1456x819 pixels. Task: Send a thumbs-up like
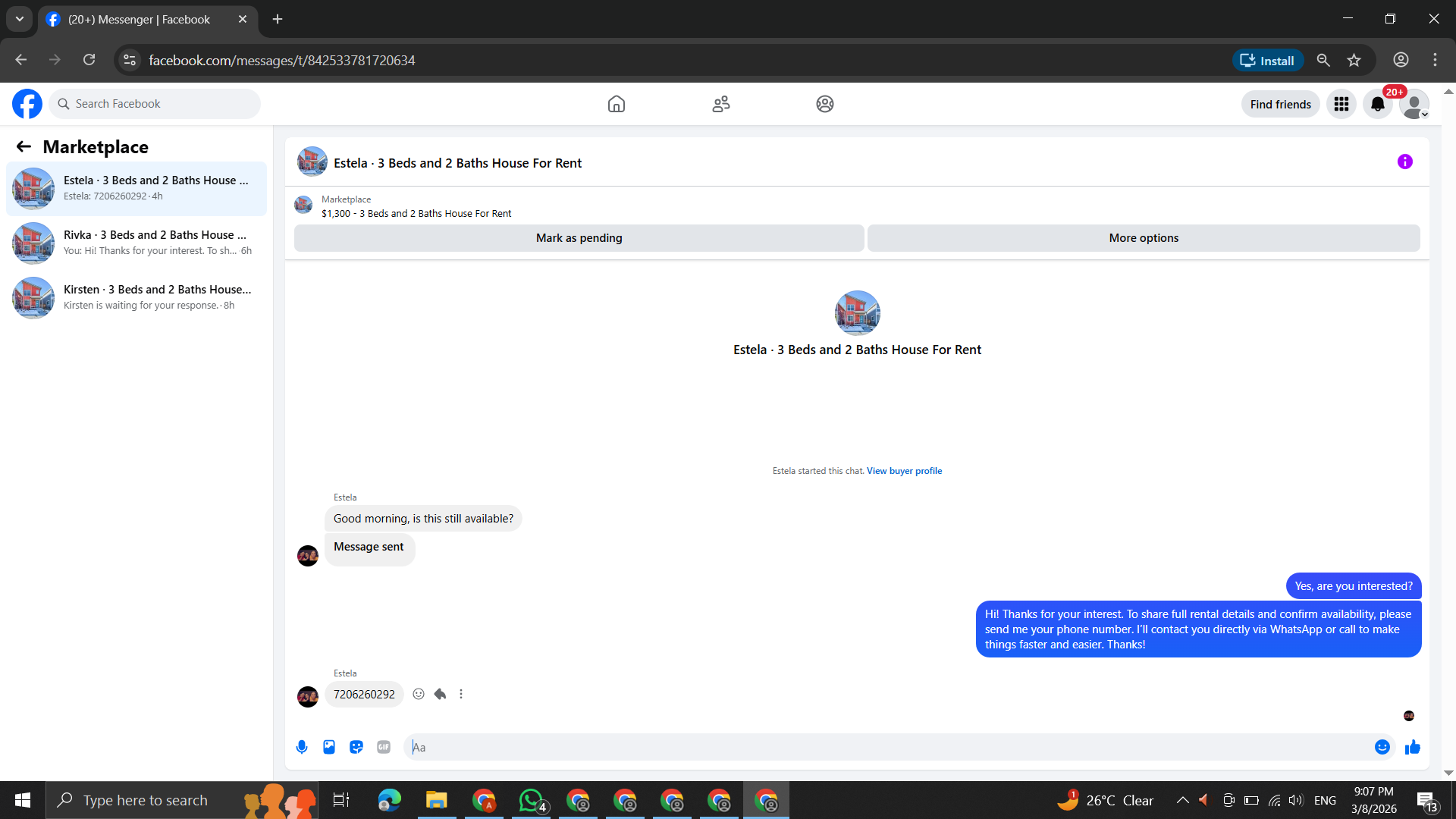(x=1412, y=747)
